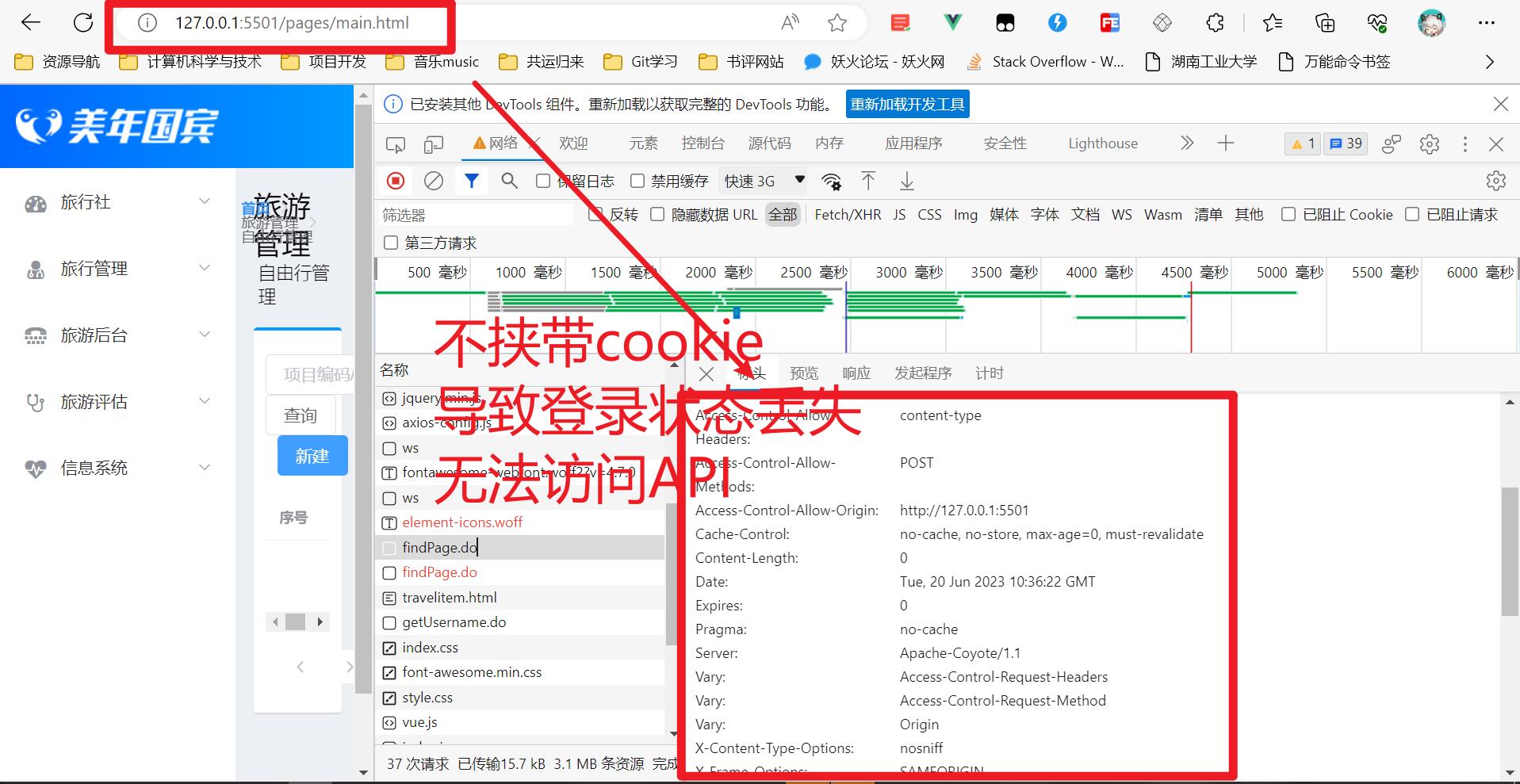The height and width of the screenshot is (784, 1520).
Task: Click the headers pane vertical scrollbar
Action: [1510, 552]
